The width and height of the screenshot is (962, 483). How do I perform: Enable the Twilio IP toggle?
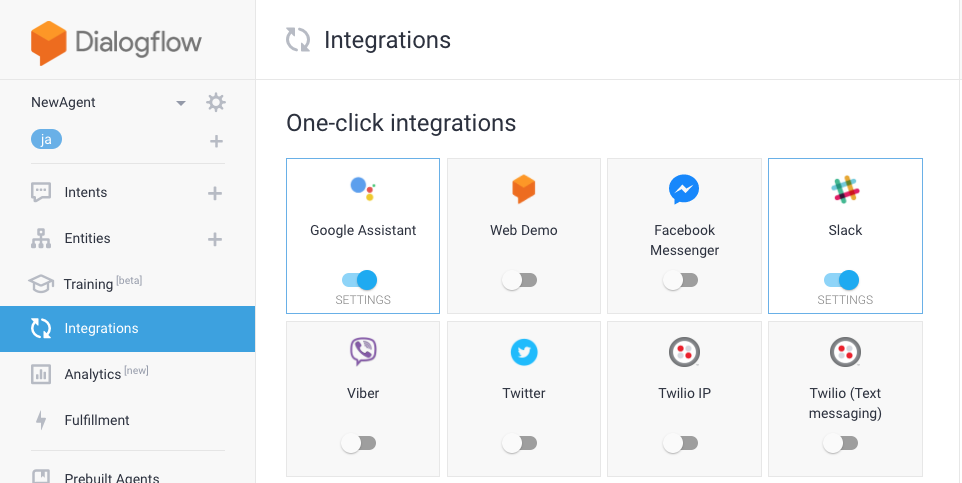click(x=680, y=443)
